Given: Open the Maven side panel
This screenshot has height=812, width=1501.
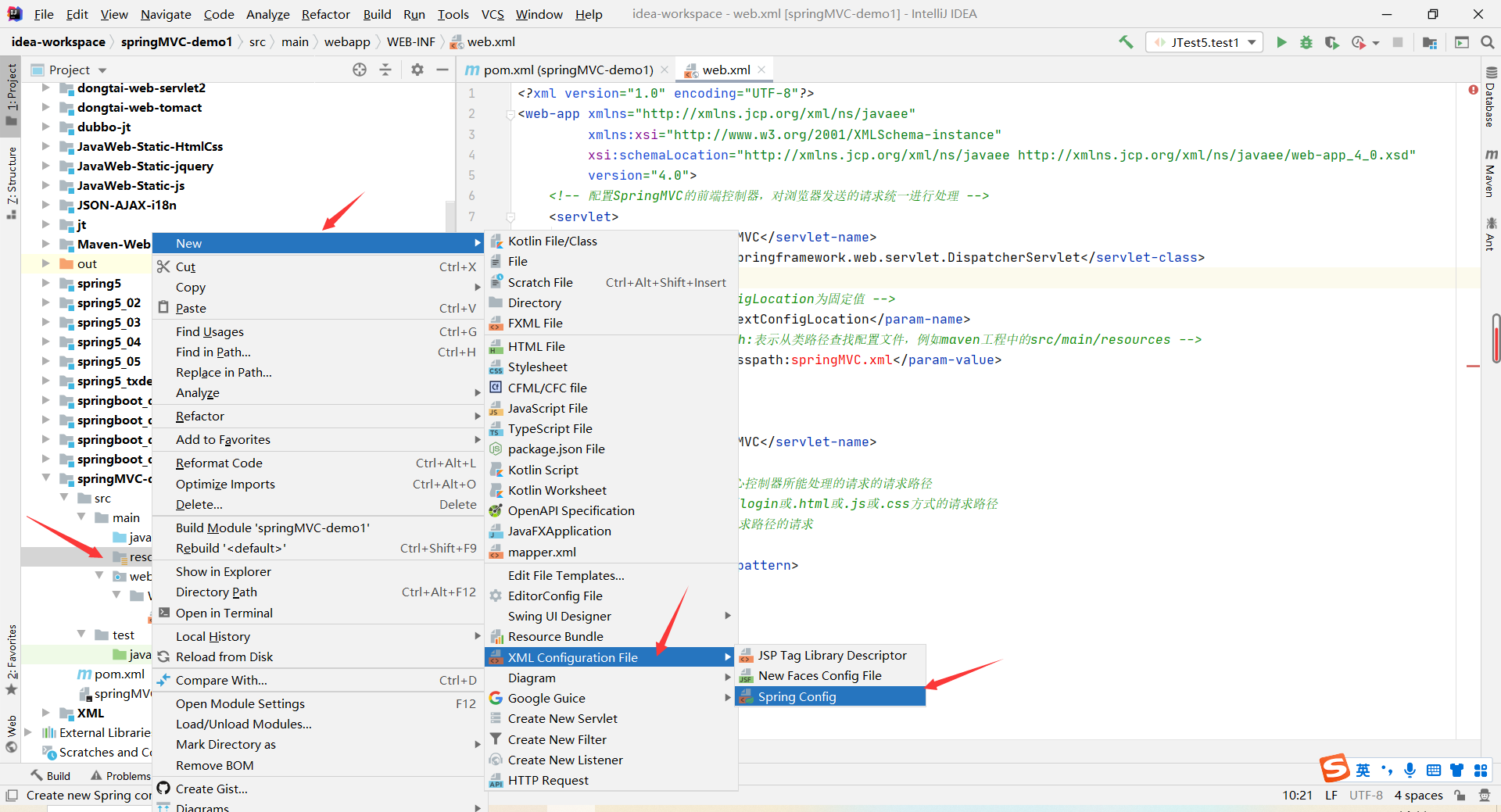Looking at the screenshot, I should point(1491,173).
